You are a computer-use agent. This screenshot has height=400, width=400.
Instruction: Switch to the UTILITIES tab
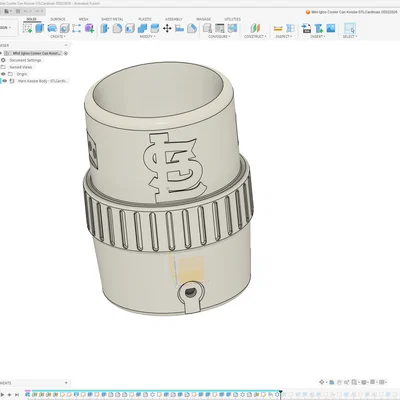coord(232,19)
